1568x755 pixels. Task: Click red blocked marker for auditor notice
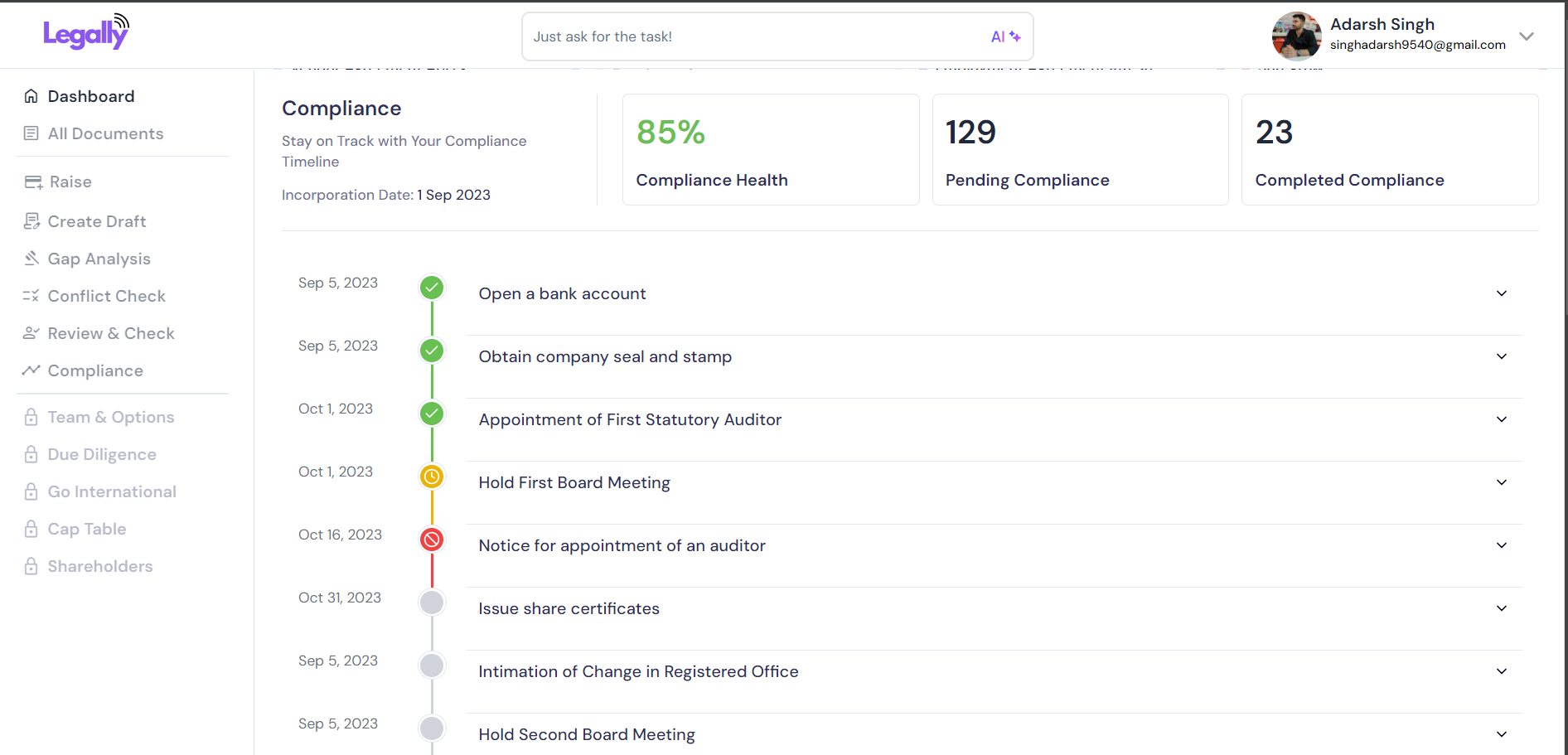click(432, 540)
